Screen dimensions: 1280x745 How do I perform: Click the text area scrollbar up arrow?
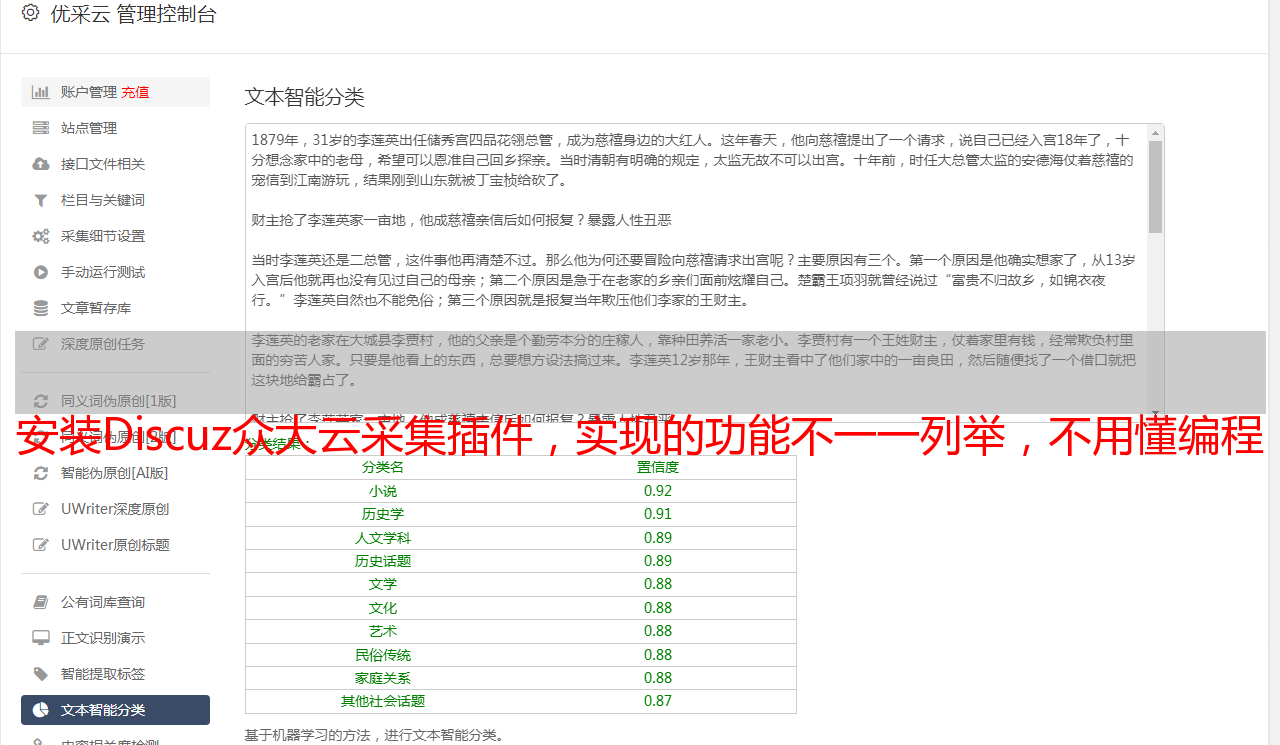point(1156,133)
